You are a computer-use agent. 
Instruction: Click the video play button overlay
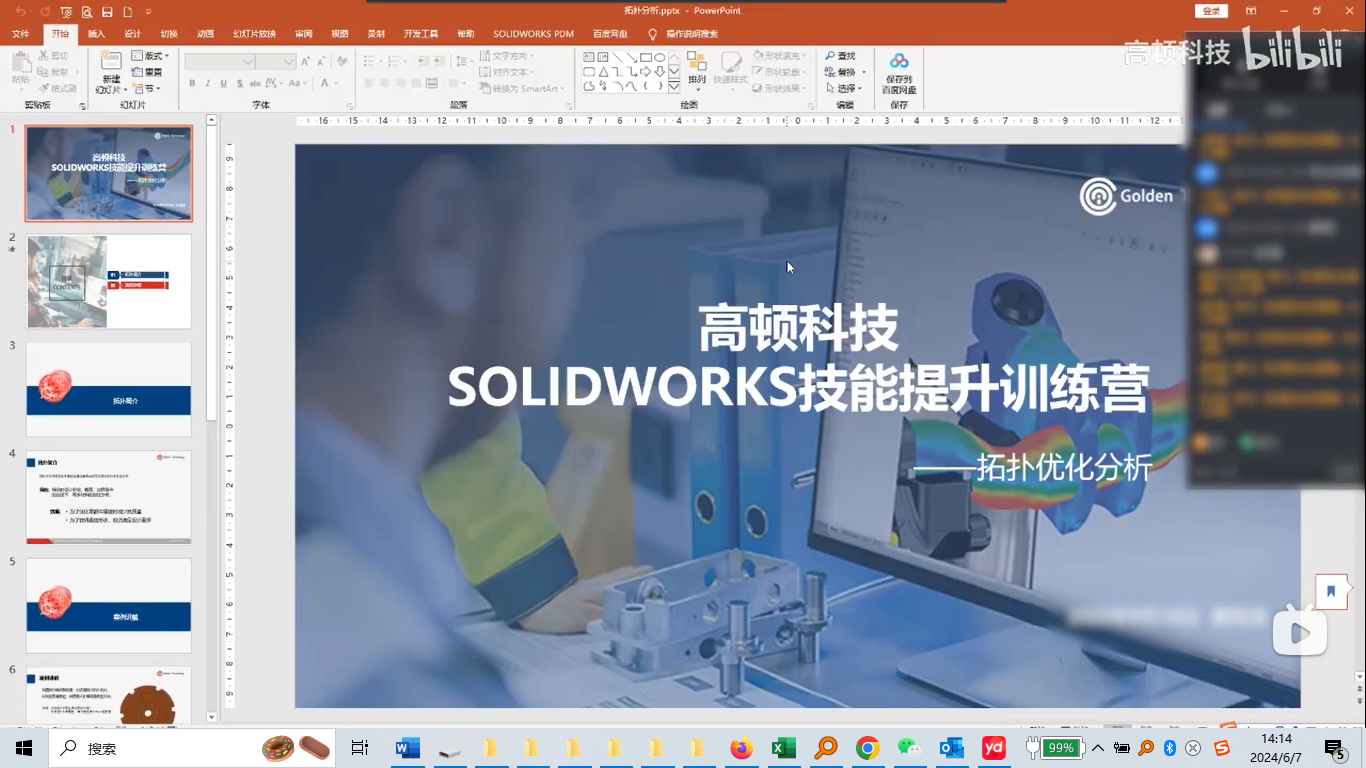coord(1299,633)
